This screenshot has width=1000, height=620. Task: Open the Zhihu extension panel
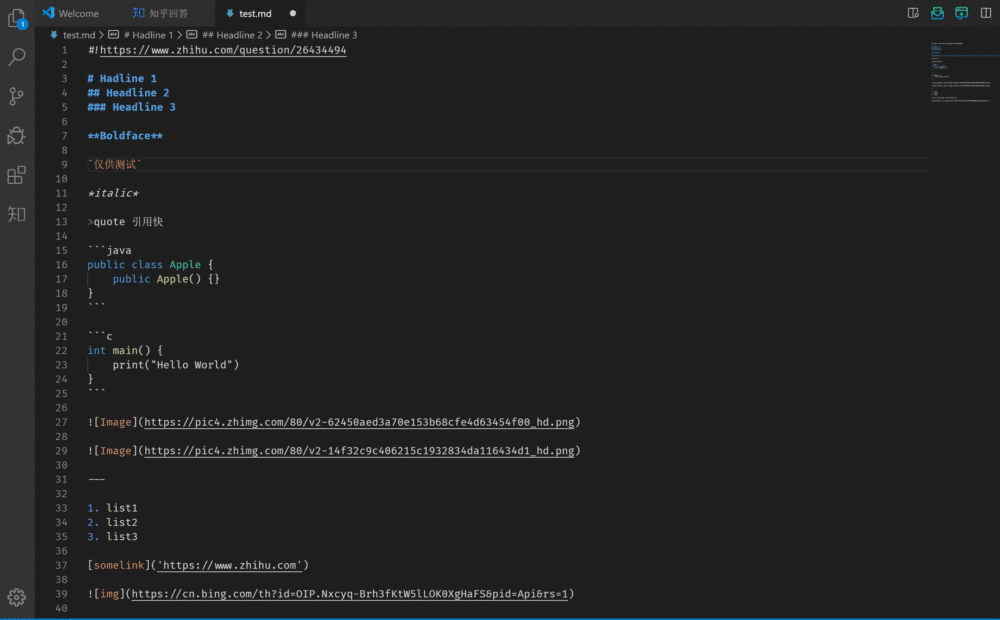[16, 214]
